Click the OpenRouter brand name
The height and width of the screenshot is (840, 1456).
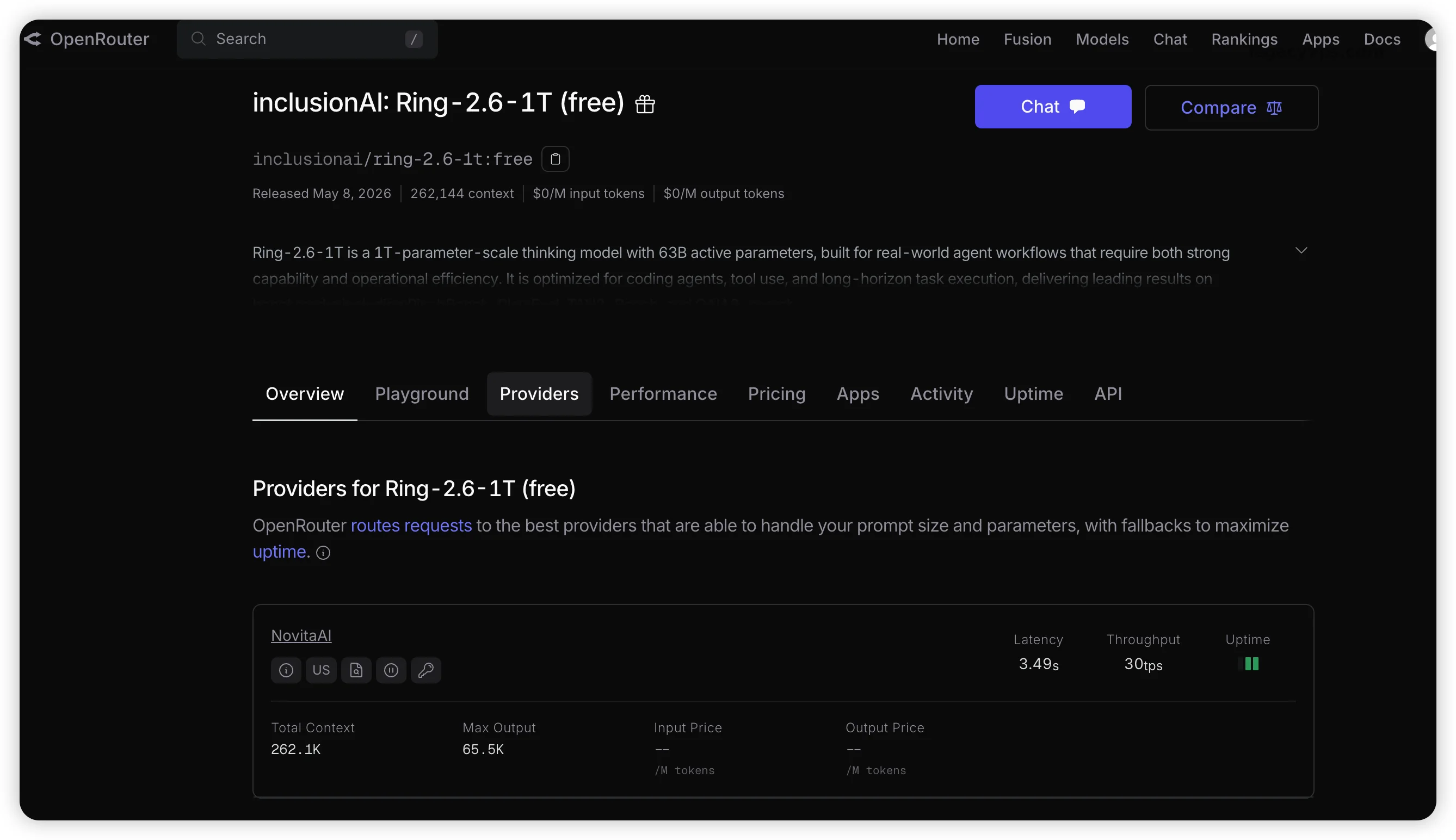click(x=99, y=39)
